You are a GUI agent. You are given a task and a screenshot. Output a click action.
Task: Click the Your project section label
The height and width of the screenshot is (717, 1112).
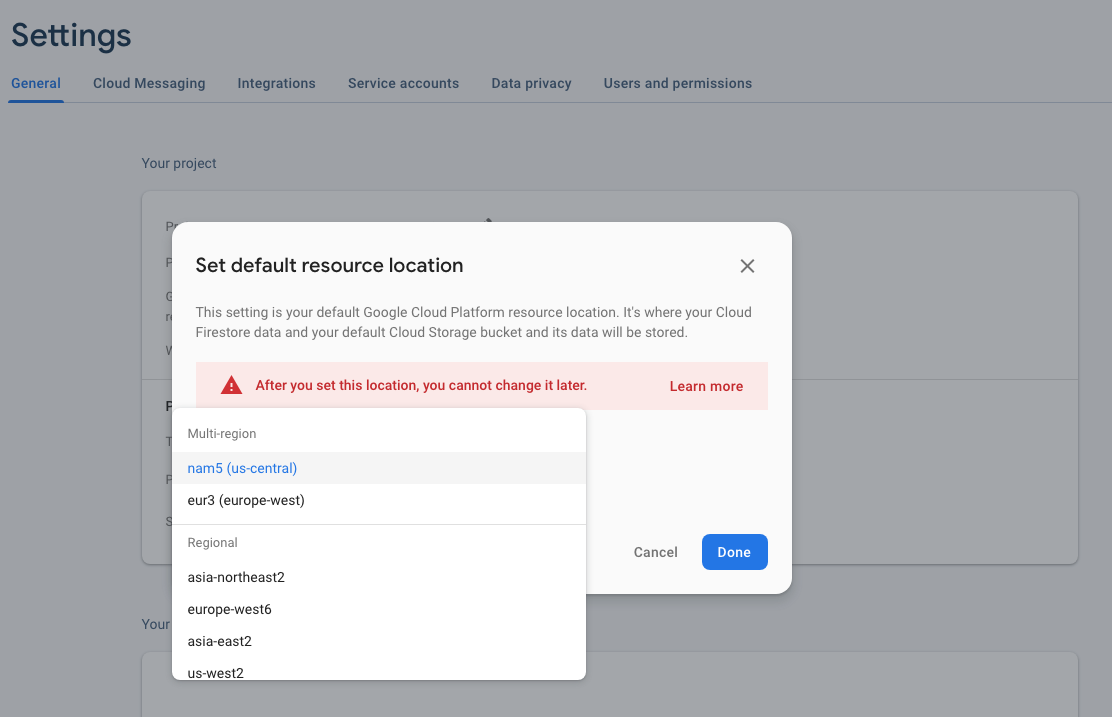(179, 163)
